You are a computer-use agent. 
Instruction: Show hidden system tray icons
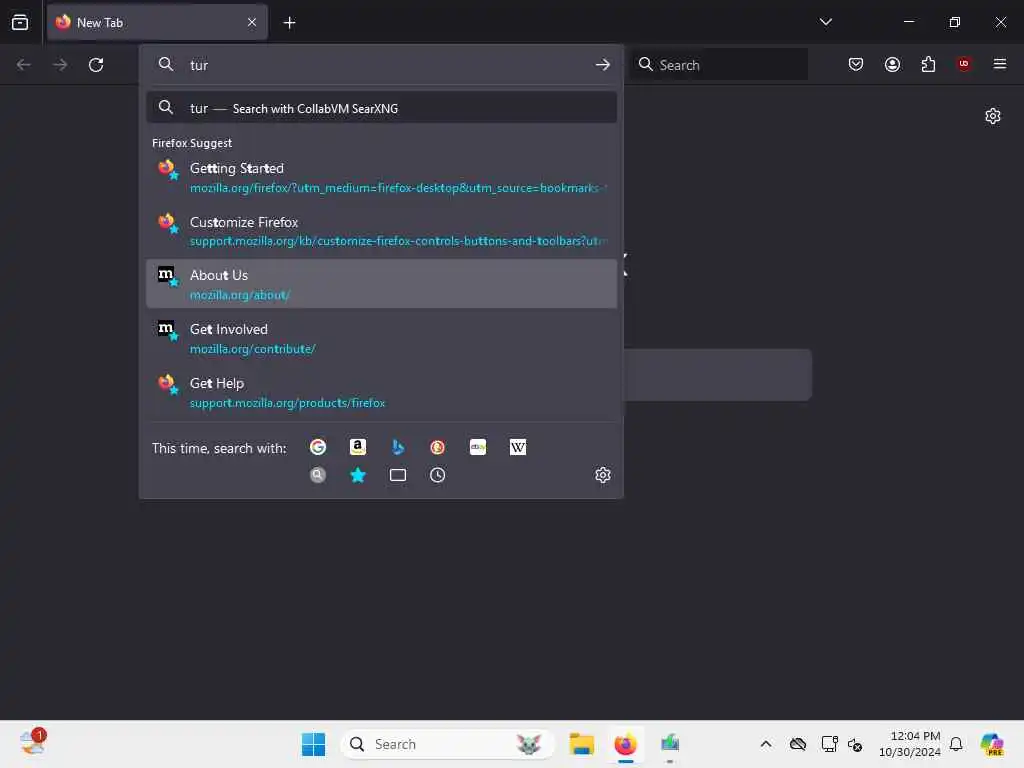766,744
